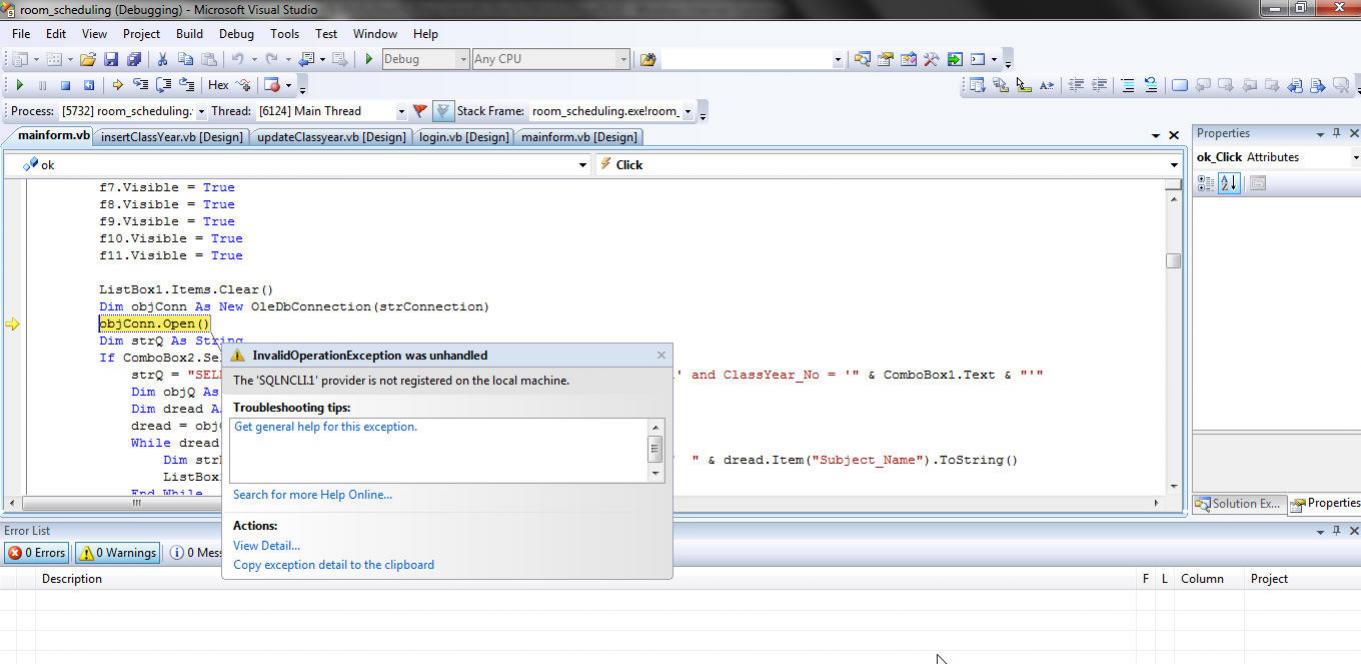Viewport: 1361px width, 664px height.
Task: Open the Click method name dropdown
Action: [x=1174, y=165]
